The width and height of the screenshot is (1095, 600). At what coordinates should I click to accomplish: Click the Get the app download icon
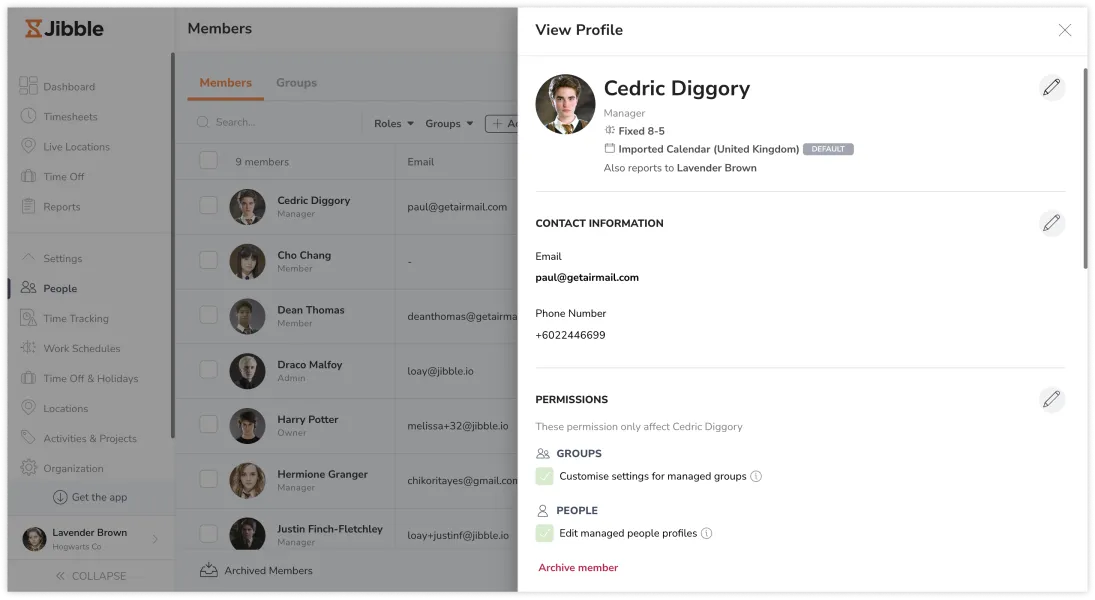pyautogui.click(x=60, y=497)
